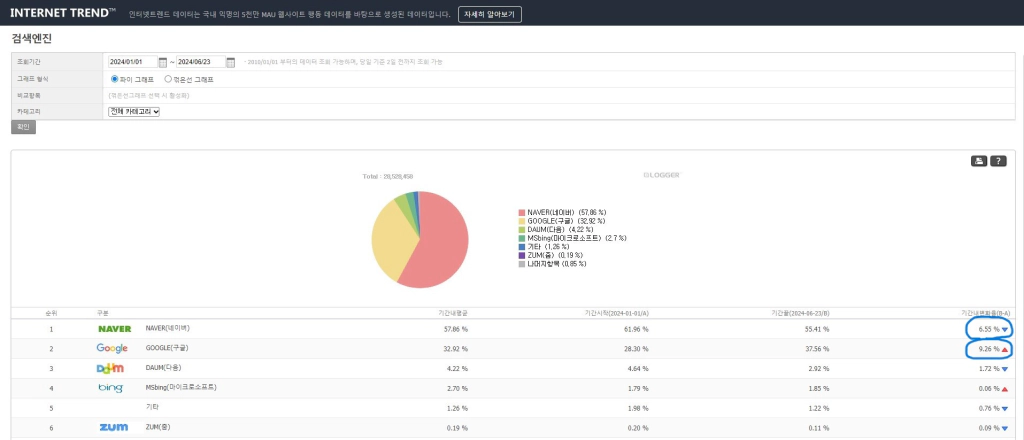
Task: Click the Total count above the pie
Action: click(388, 177)
